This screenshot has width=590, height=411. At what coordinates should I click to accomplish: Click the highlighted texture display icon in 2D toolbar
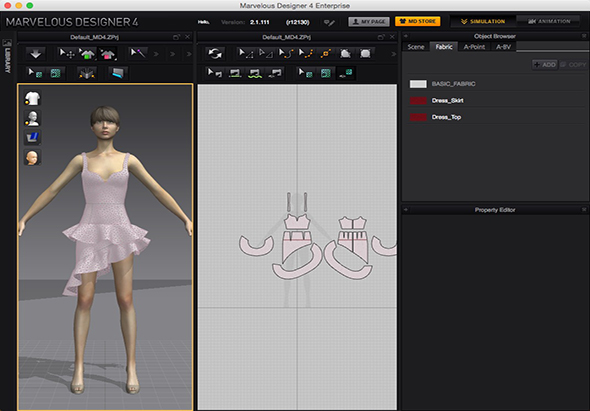click(x=345, y=73)
